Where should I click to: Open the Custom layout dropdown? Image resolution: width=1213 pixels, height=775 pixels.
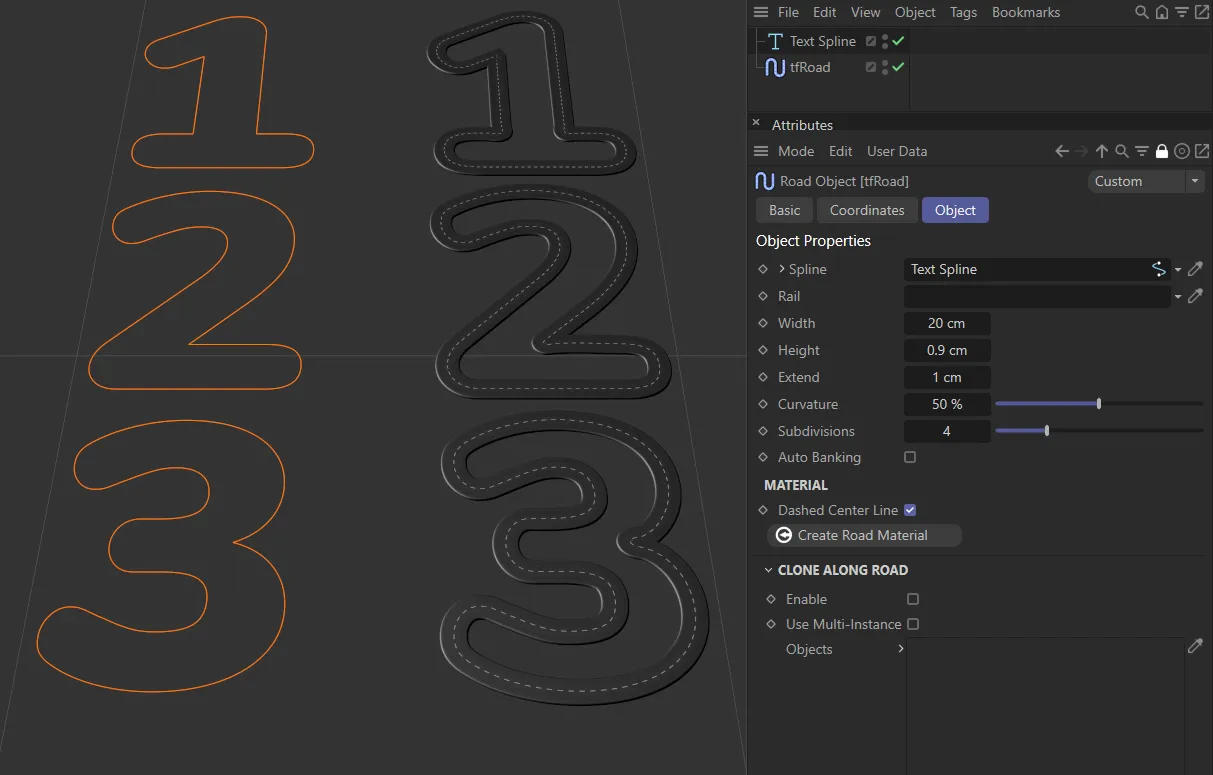[1145, 181]
